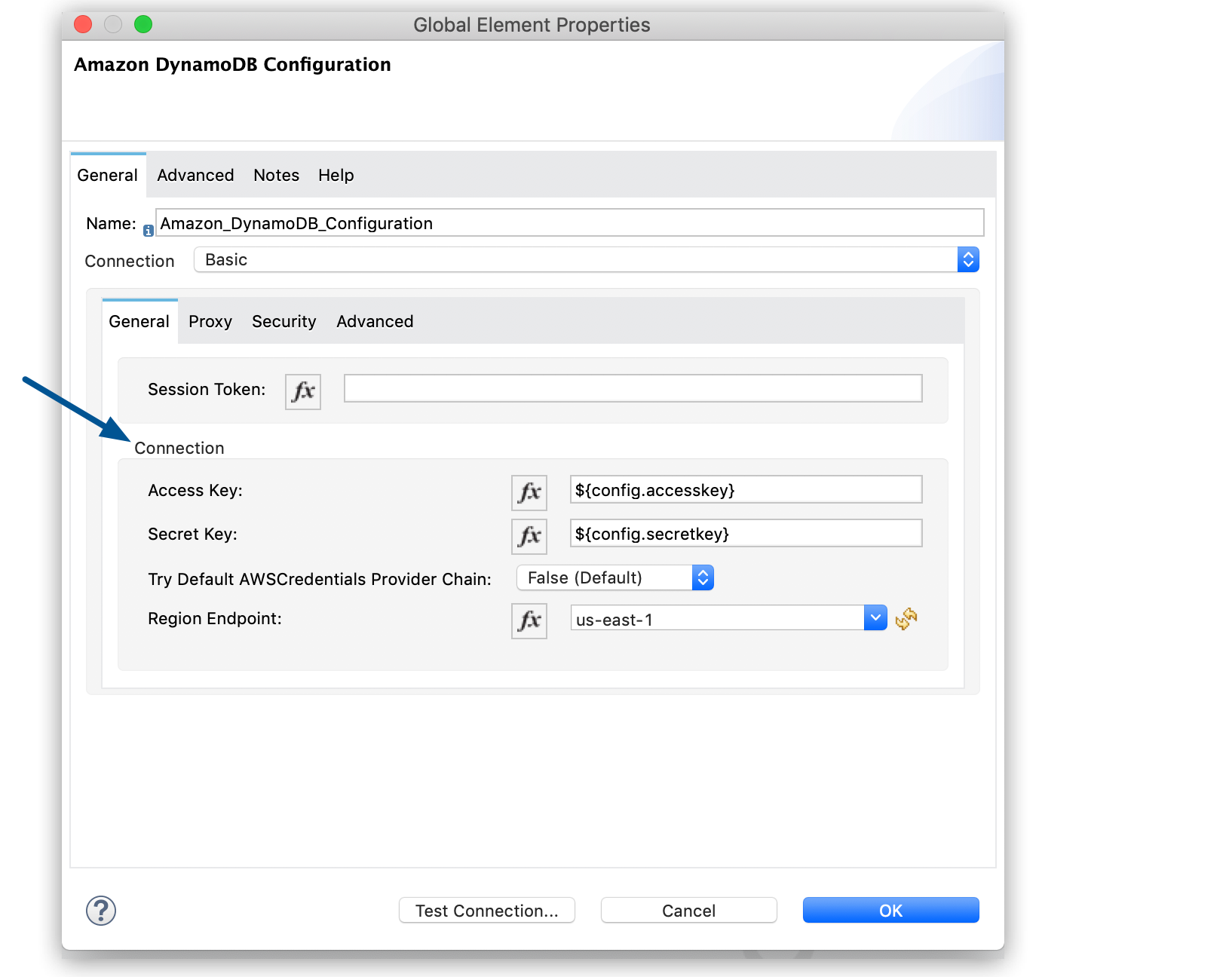
Task: Open the Notes tab
Action: (275, 175)
